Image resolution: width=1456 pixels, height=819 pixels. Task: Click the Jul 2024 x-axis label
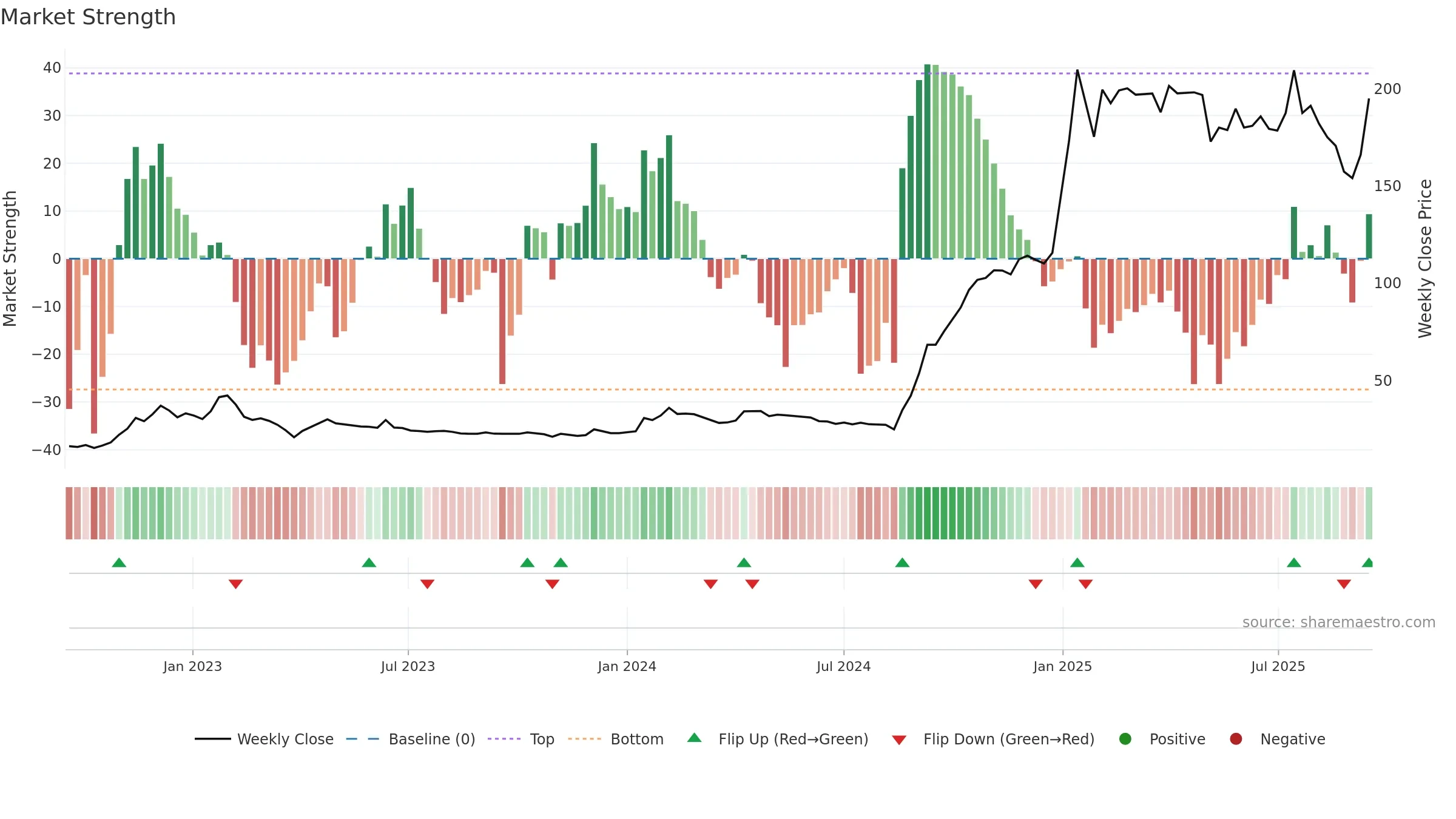click(843, 666)
